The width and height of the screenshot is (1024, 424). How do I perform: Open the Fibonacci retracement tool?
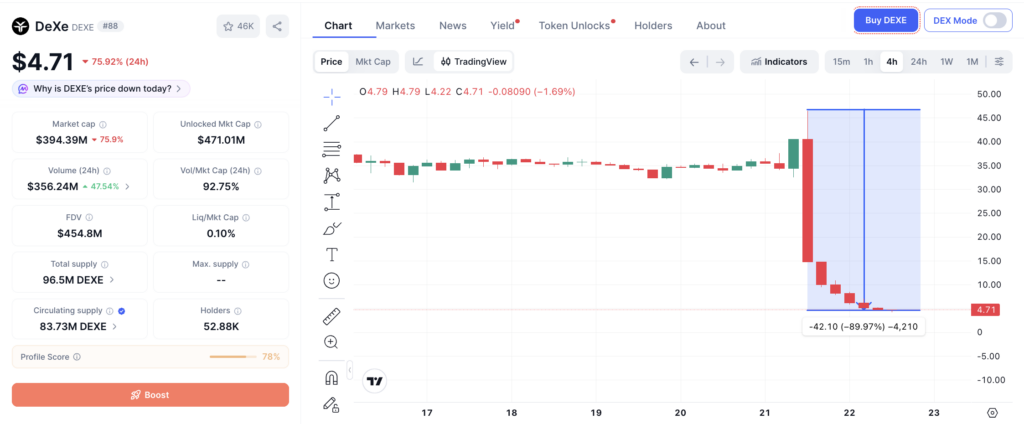click(x=332, y=150)
